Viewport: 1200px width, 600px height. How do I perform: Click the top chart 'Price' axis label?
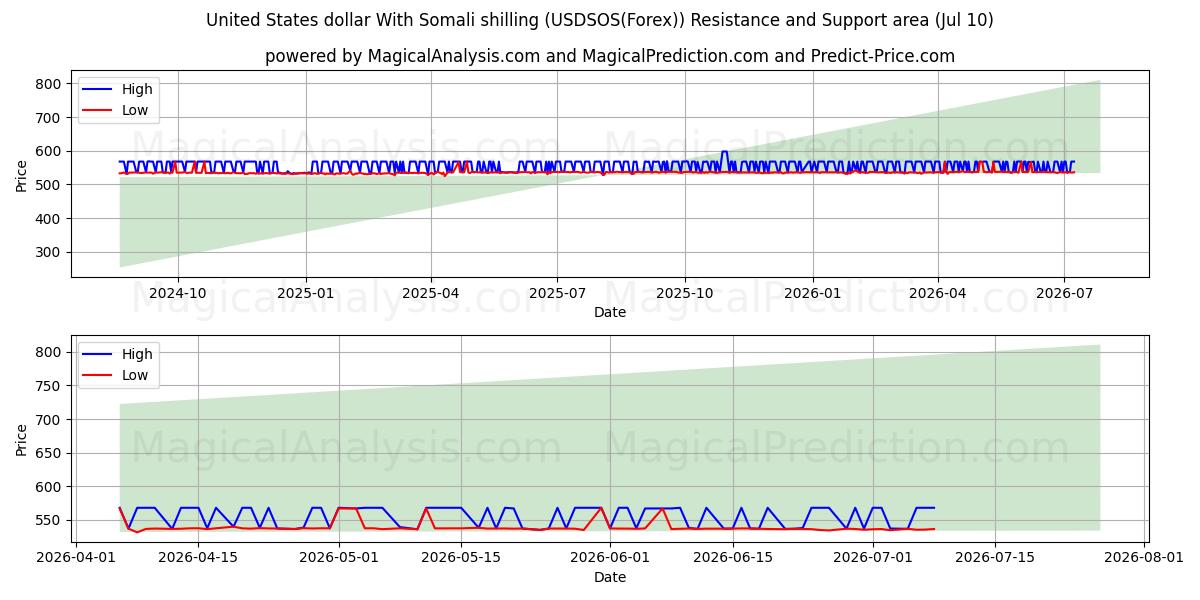(x=22, y=174)
